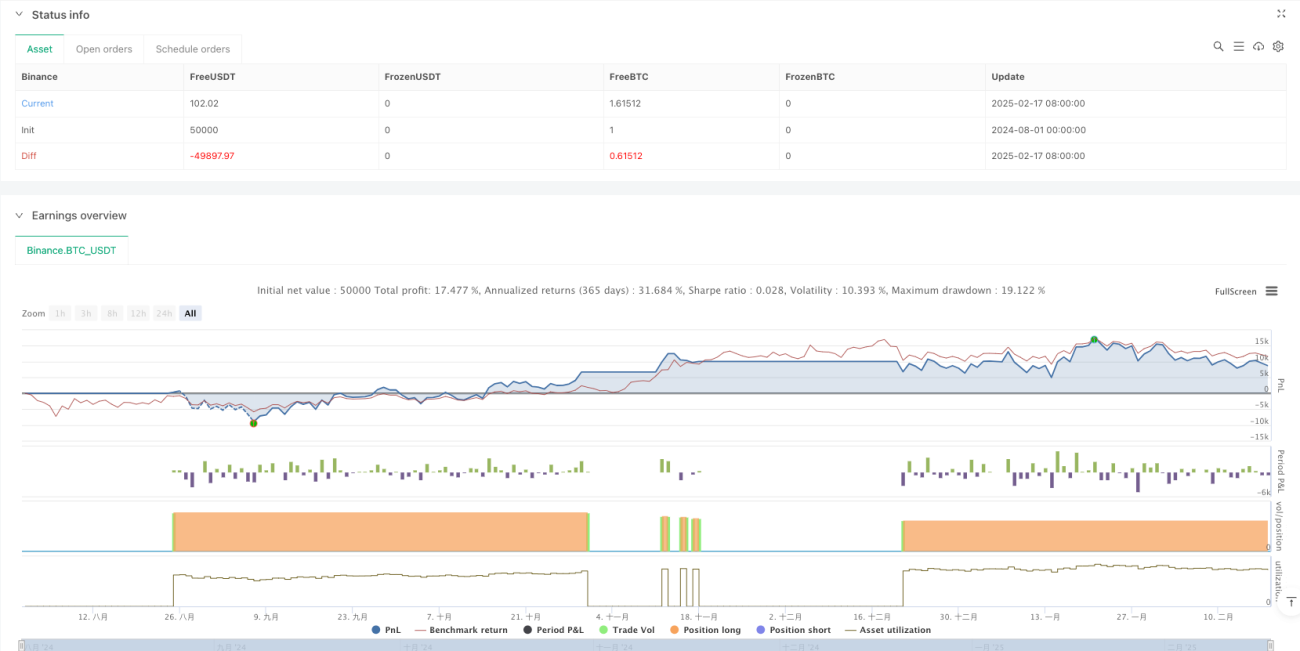Open the chart hamburger menu beside FullScreen
This screenshot has width=1300, height=651.
point(1272,291)
